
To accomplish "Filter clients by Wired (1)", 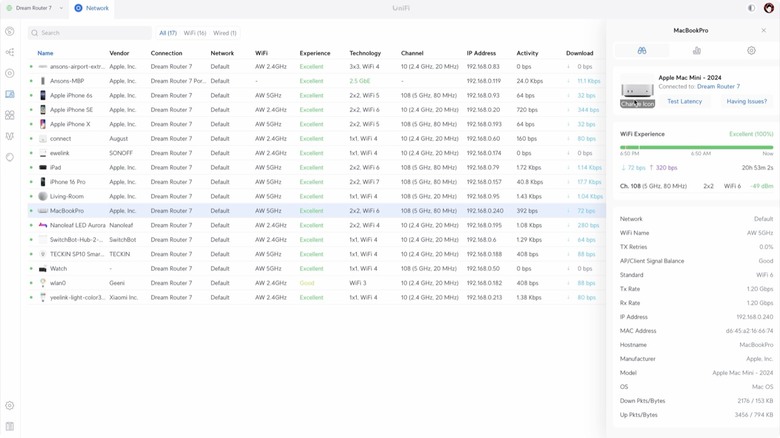I will 225,33.
